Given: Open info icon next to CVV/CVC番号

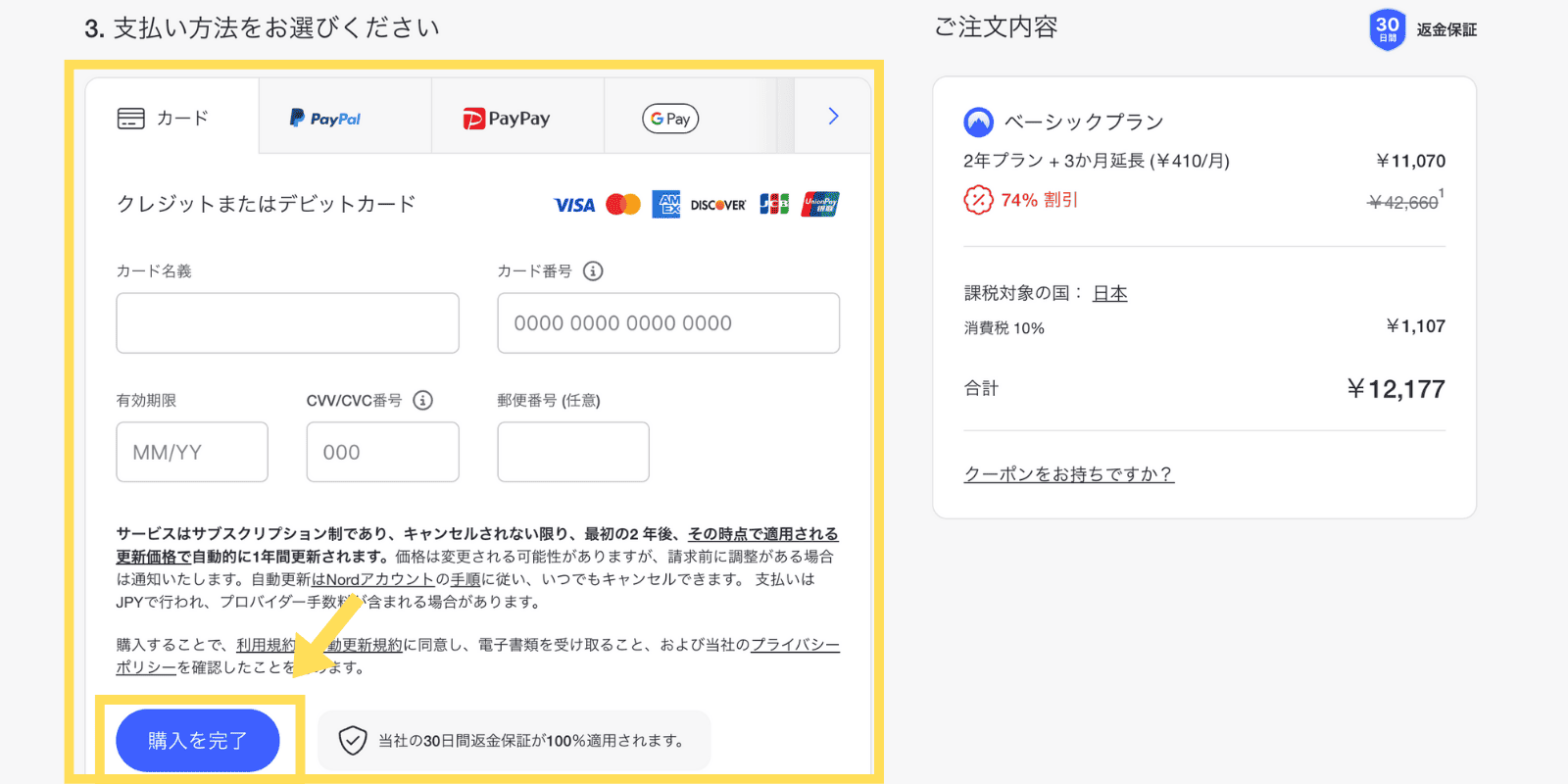Looking at the screenshot, I should [x=422, y=400].
